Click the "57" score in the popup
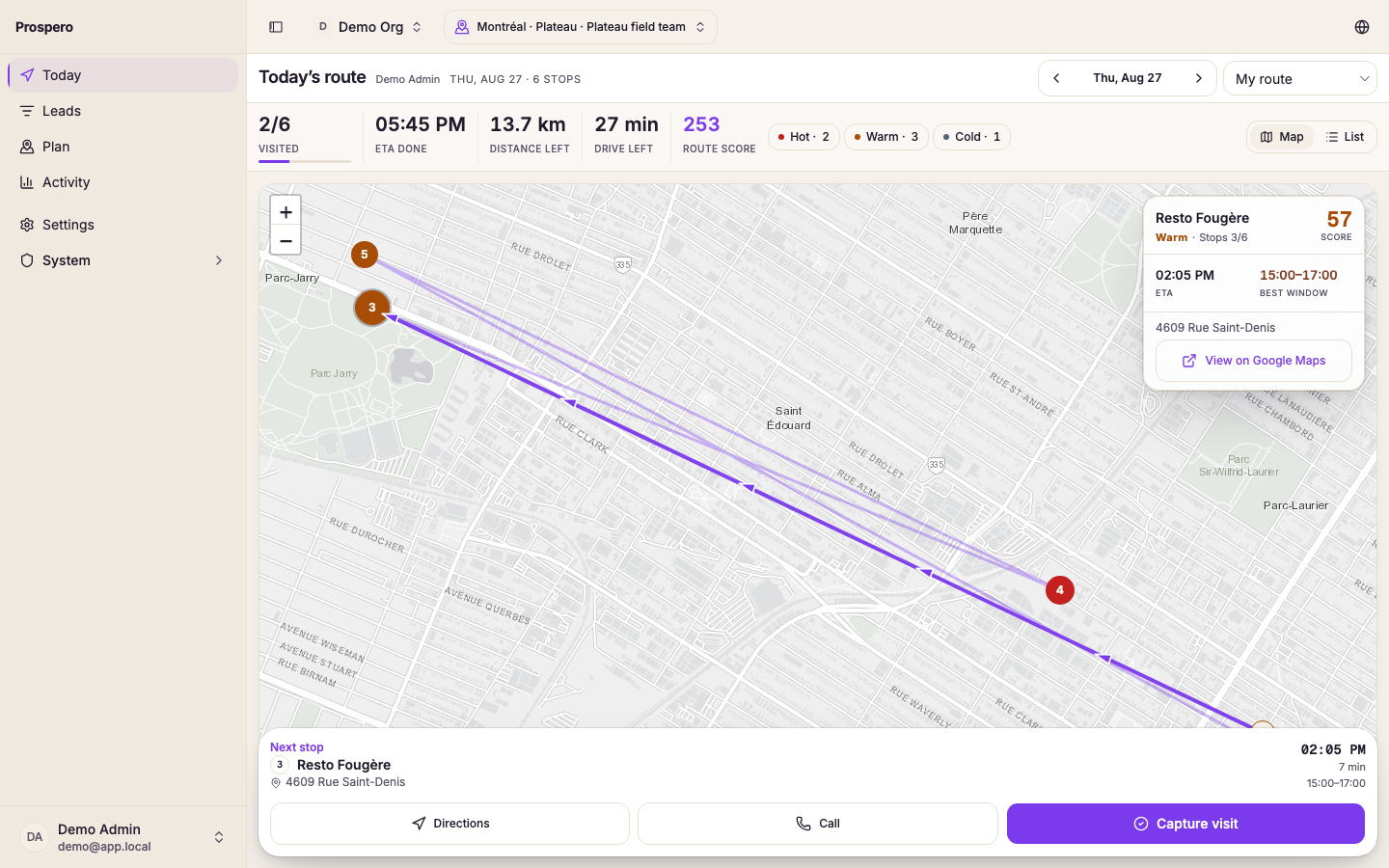The height and width of the screenshot is (868, 1389). tap(1340, 220)
